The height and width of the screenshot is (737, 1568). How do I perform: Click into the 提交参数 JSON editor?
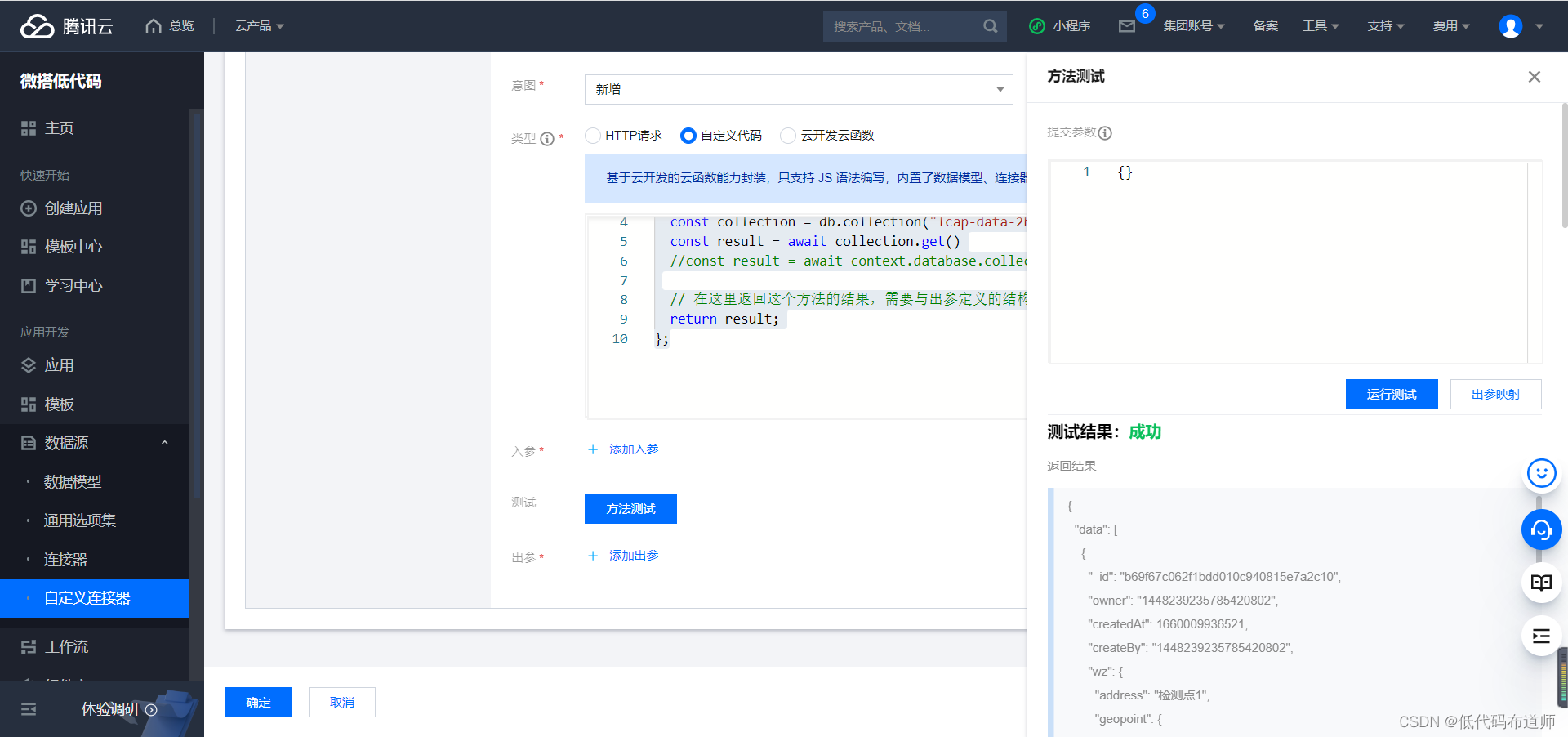1295,261
